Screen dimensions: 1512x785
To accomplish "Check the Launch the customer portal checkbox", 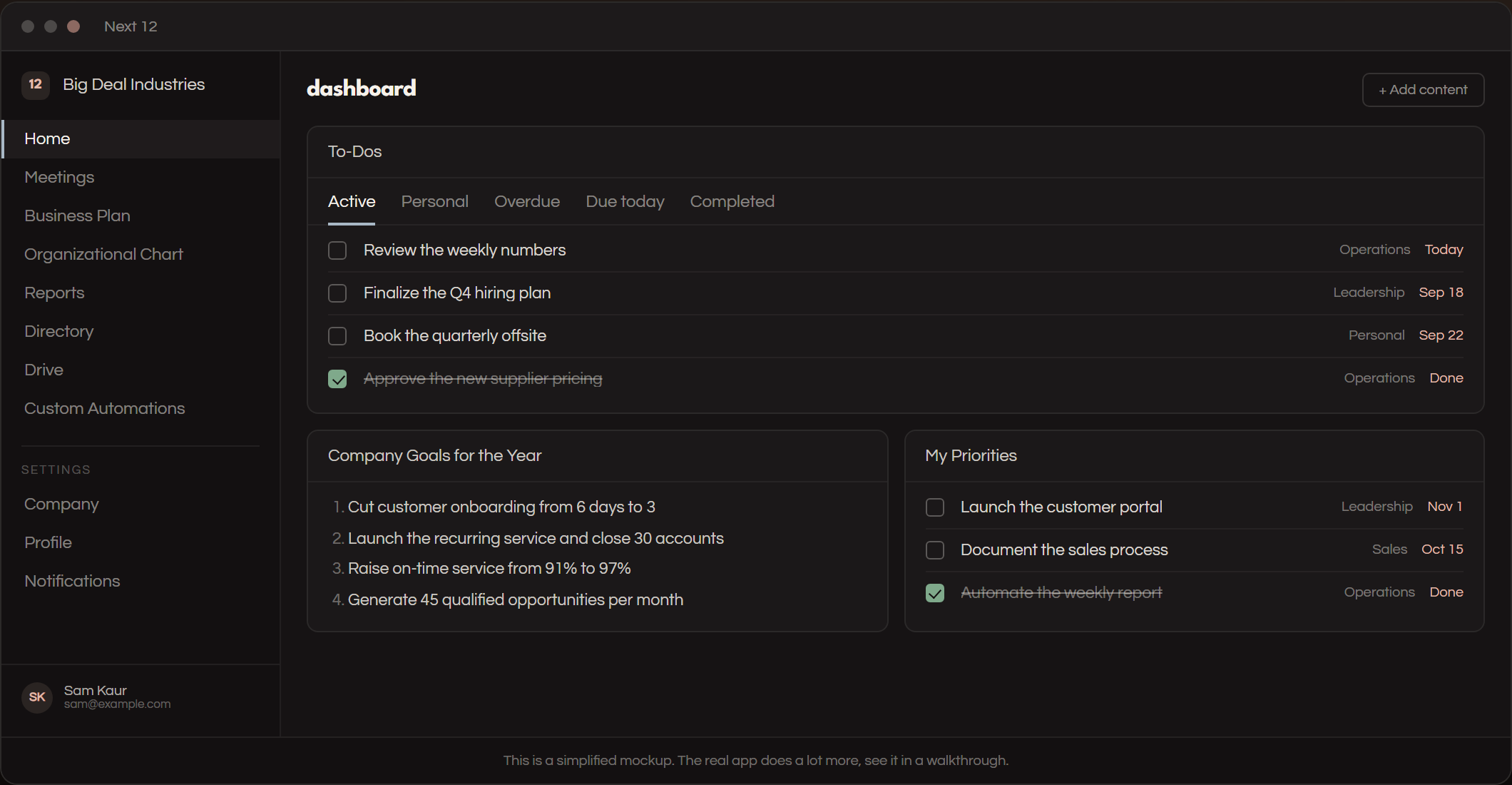I will [x=935, y=507].
